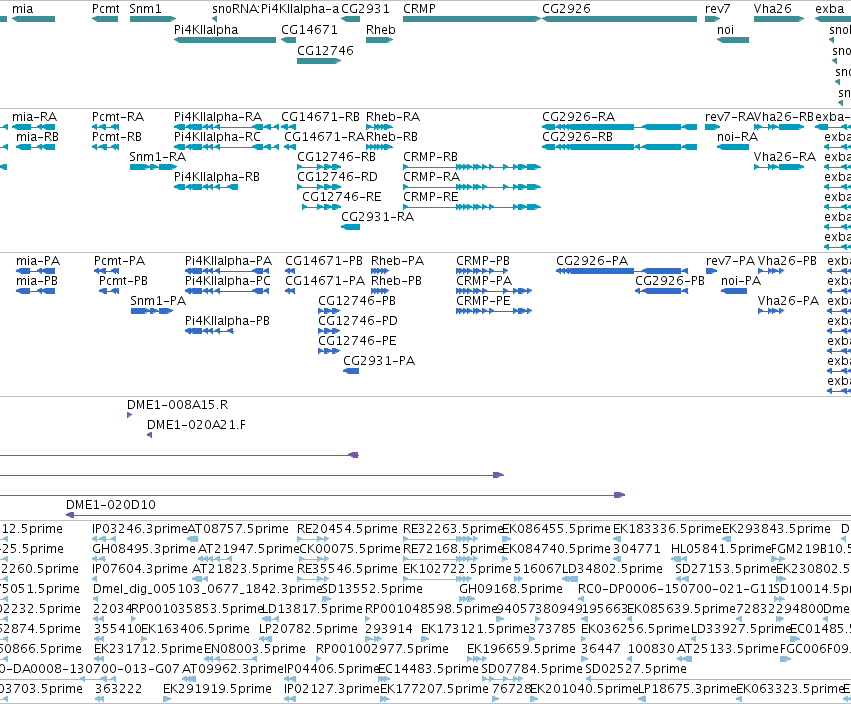Click the Pcmt-RB transcript label
This screenshot has width=851, height=704.
coord(117,137)
